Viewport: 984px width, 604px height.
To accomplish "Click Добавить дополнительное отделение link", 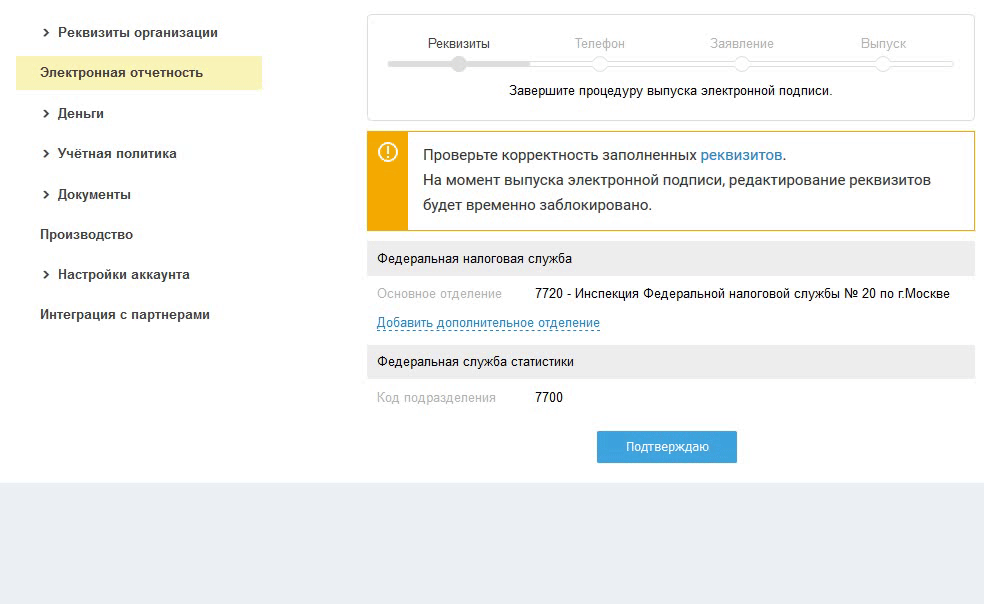I will tap(488, 323).
